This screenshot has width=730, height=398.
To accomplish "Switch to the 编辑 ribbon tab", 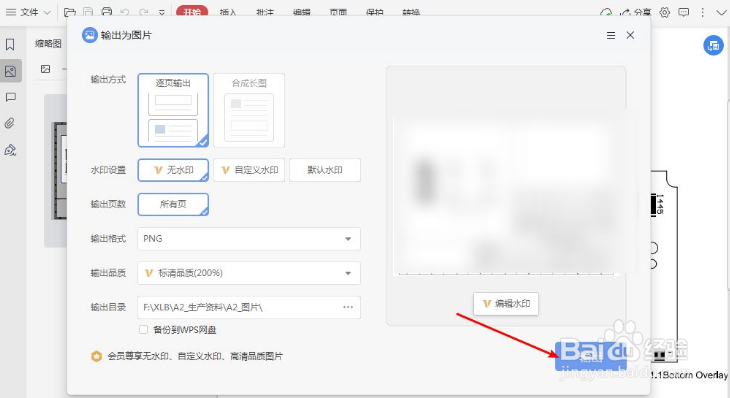I will coord(301,13).
